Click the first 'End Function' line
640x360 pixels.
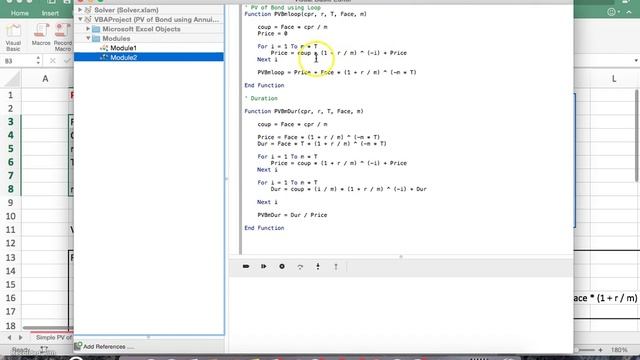(264, 85)
